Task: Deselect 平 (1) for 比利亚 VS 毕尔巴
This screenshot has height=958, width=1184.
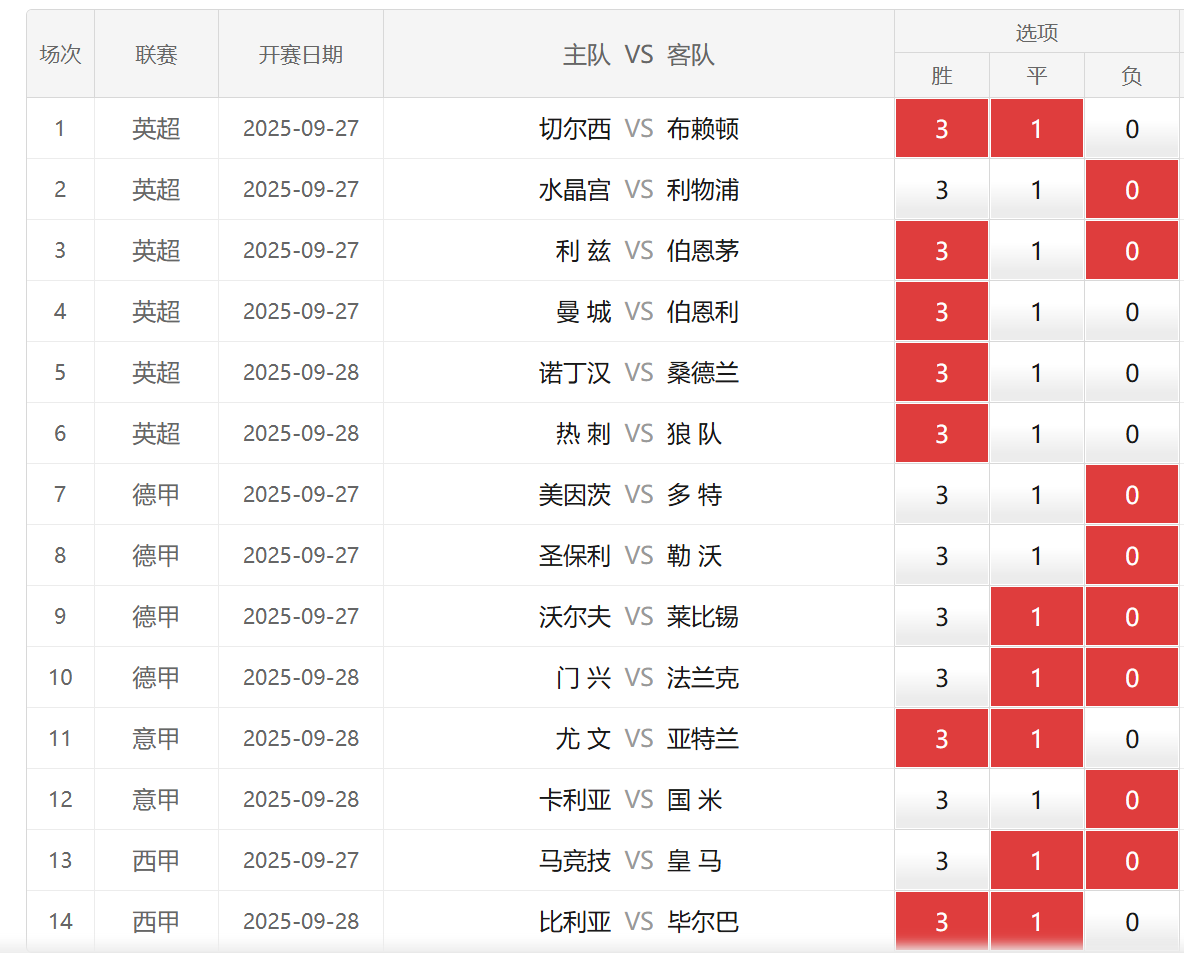Action: (1036, 921)
